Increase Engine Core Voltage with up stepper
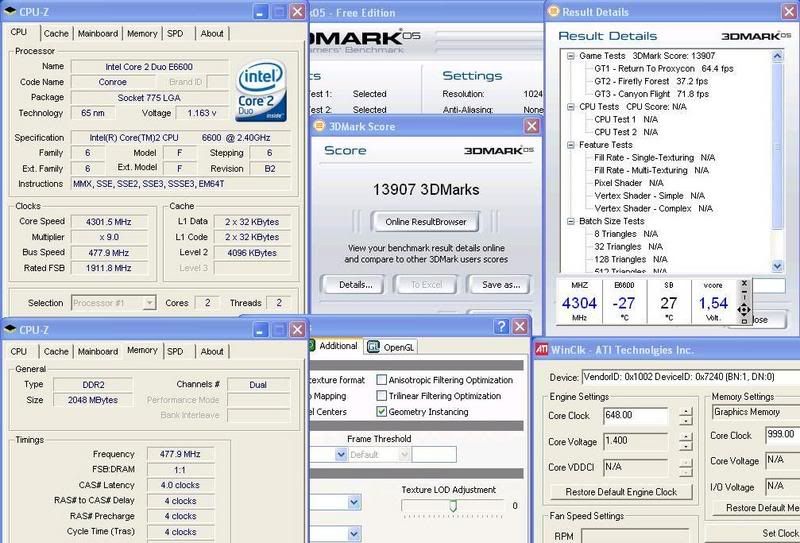The width and height of the screenshot is (800, 543). [686, 437]
